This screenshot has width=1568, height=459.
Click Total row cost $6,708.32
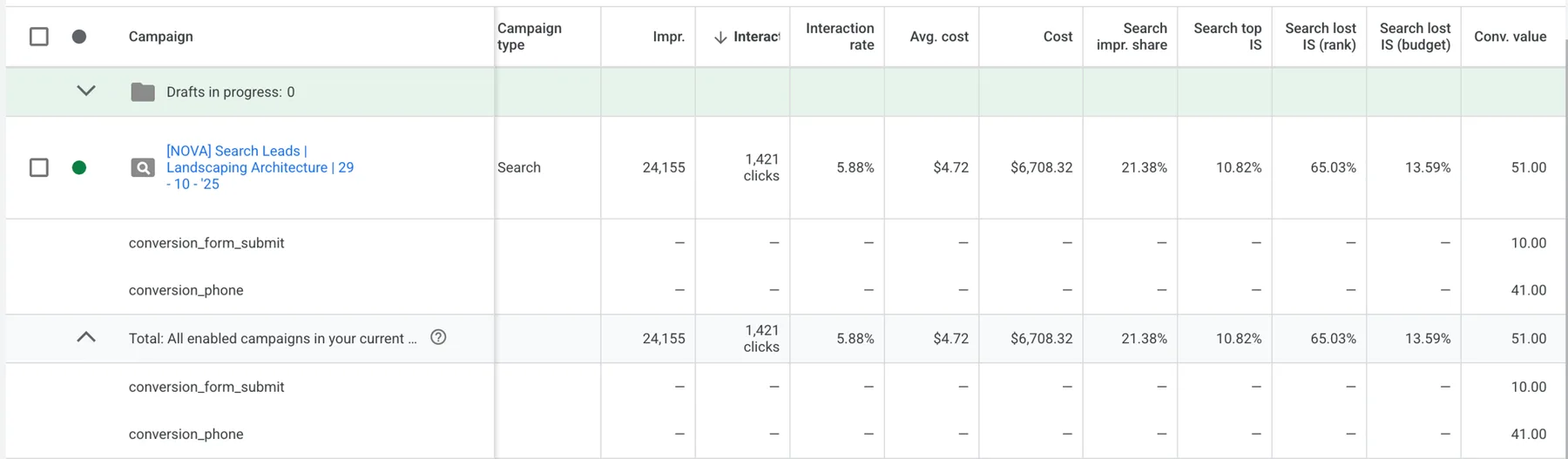(1042, 338)
